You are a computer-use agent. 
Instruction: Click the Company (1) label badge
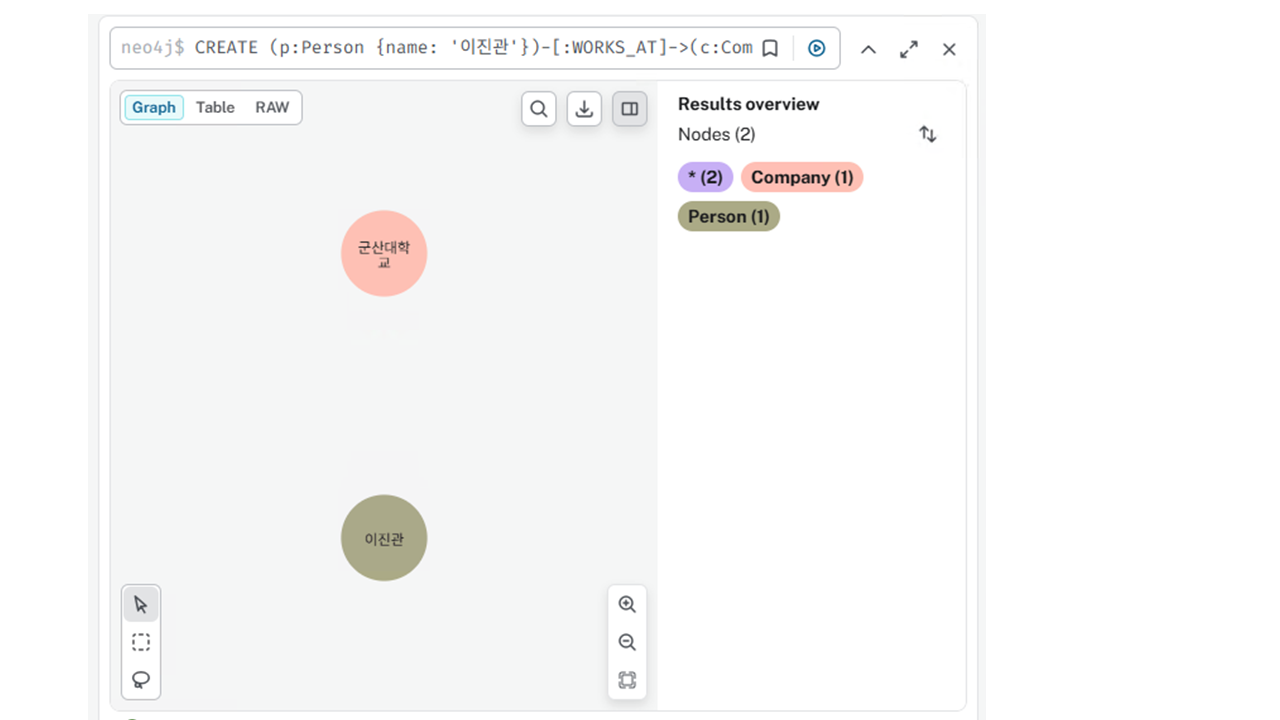pyautogui.click(x=801, y=177)
